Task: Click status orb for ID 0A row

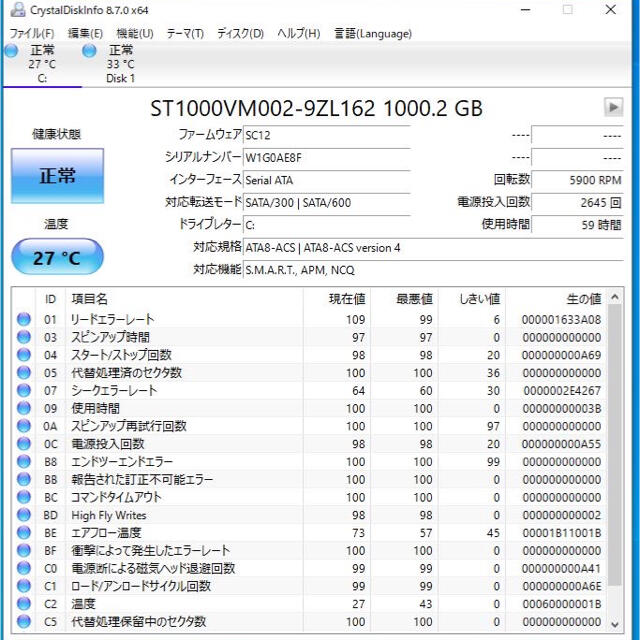Action: pyautogui.click(x=24, y=426)
